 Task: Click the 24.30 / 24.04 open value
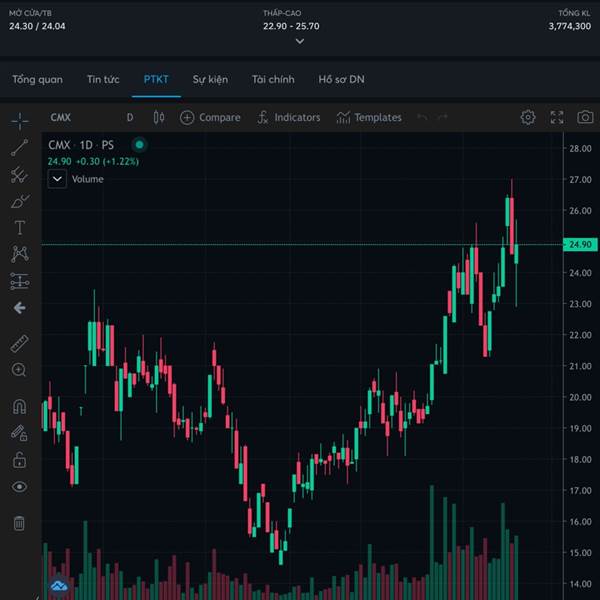click(x=37, y=26)
